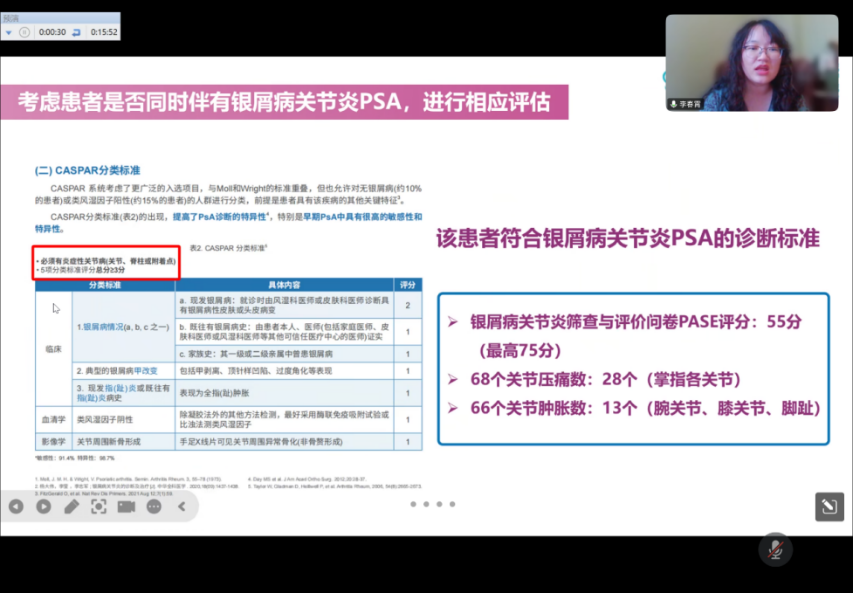Image resolution: width=853 pixels, height=593 pixels.
Task: Advance to next slide arrow
Action: tap(43, 507)
